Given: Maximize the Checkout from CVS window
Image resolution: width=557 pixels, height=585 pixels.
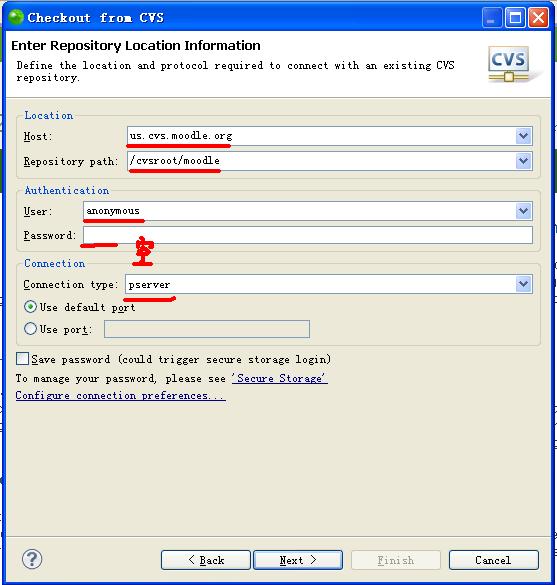Looking at the screenshot, I should tap(515, 18).
